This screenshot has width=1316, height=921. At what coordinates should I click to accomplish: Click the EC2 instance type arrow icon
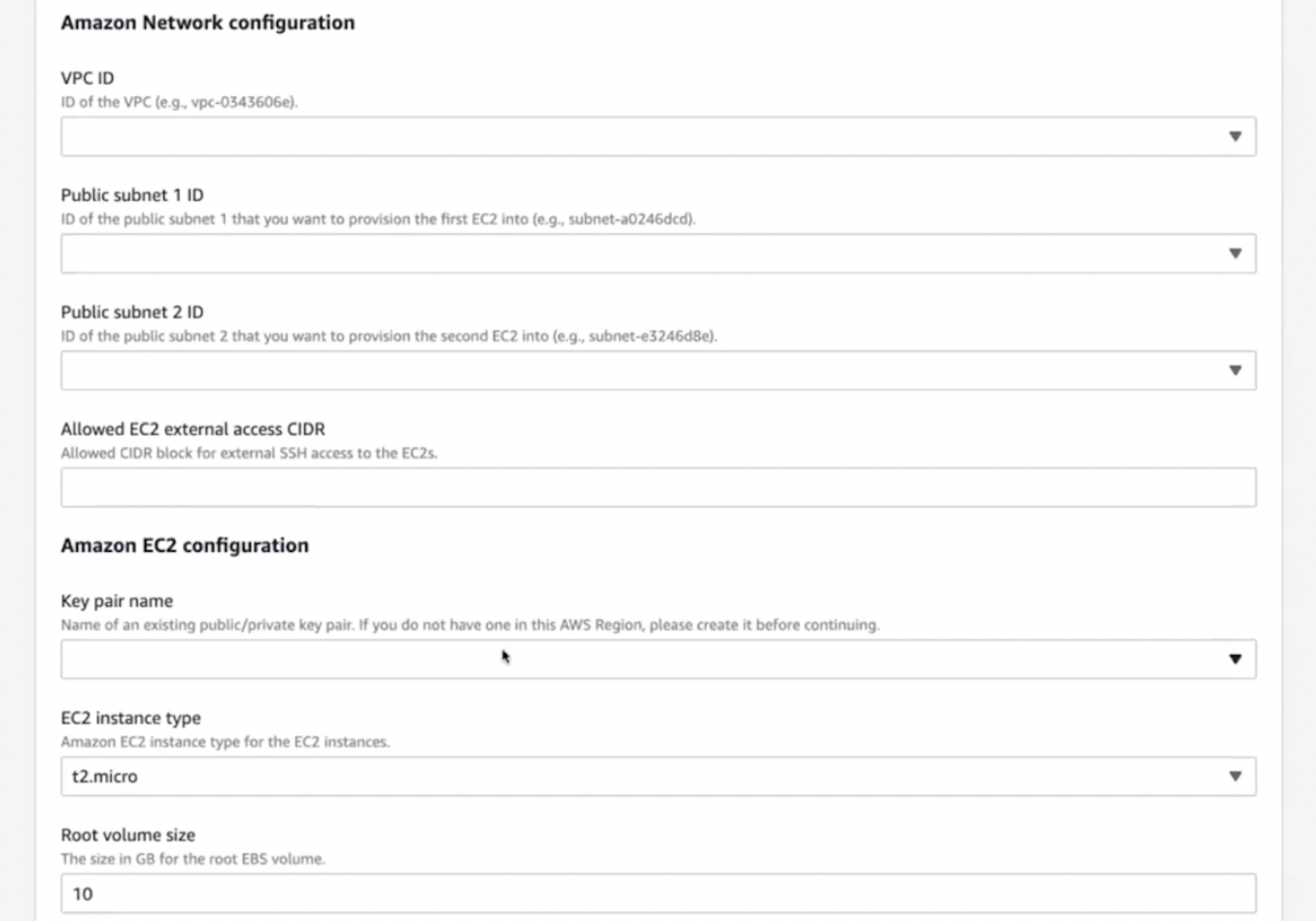[x=1234, y=776]
